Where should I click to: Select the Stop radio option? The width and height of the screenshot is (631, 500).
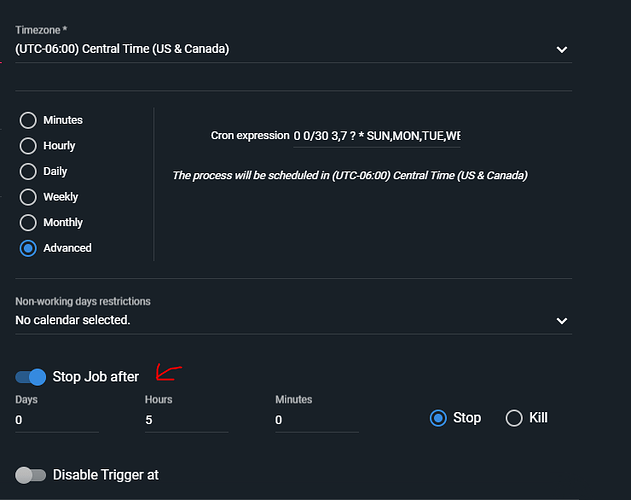point(438,418)
